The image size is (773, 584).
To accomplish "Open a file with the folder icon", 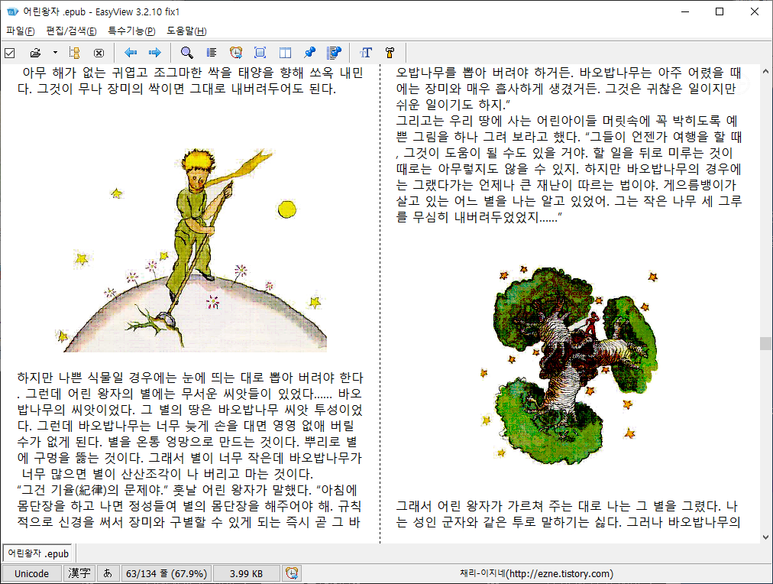I will (x=35, y=53).
